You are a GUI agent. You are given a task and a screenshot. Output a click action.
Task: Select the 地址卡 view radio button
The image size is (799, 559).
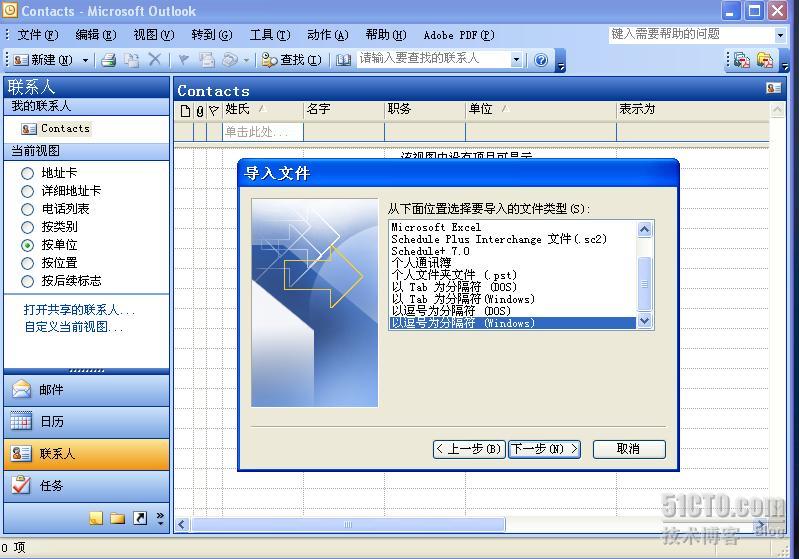pyautogui.click(x=28, y=173)
